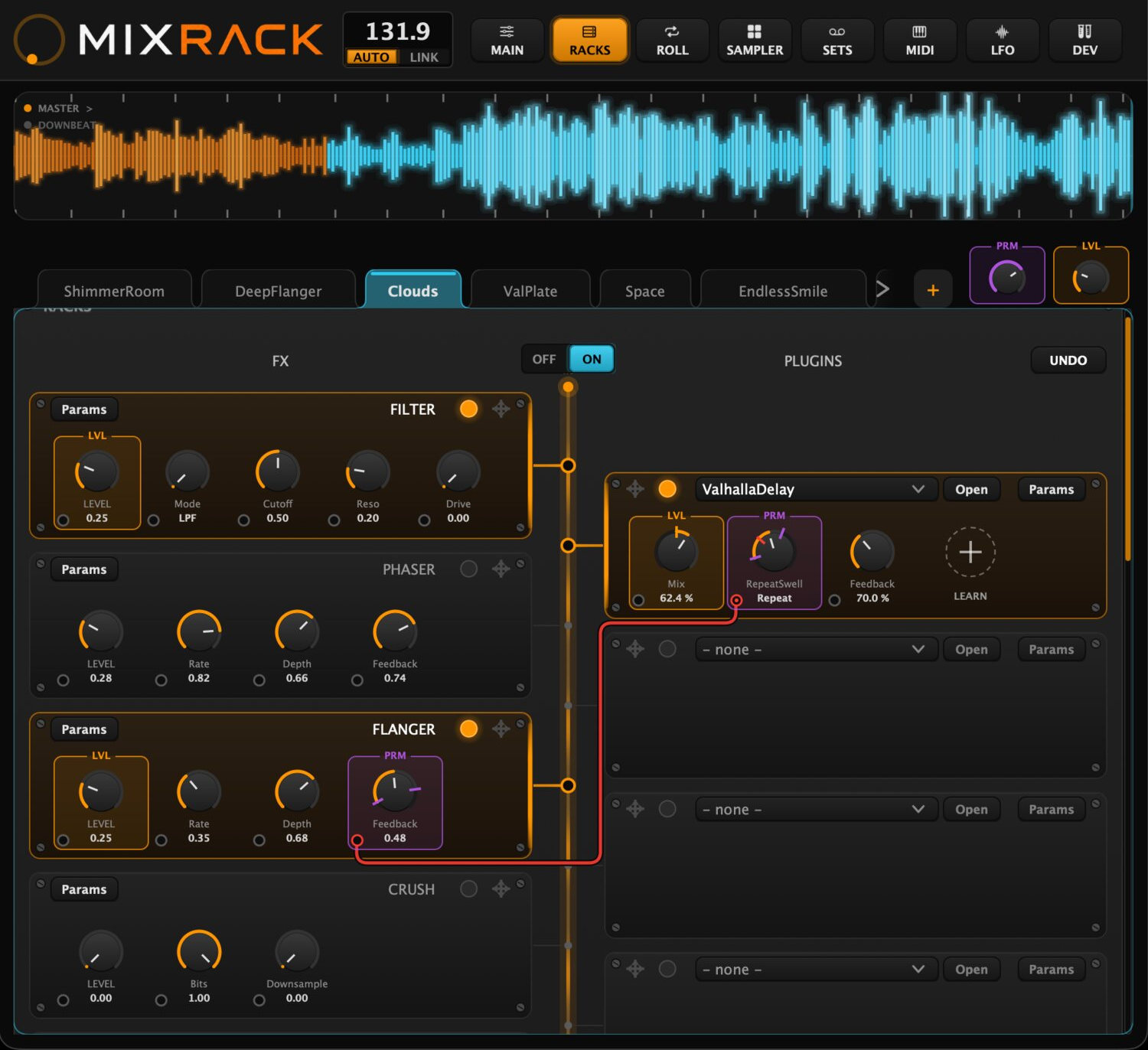Screen dimensions: 1148x1050
Task: Open the first '– none –' plugin dropdown
Action: 816,649
